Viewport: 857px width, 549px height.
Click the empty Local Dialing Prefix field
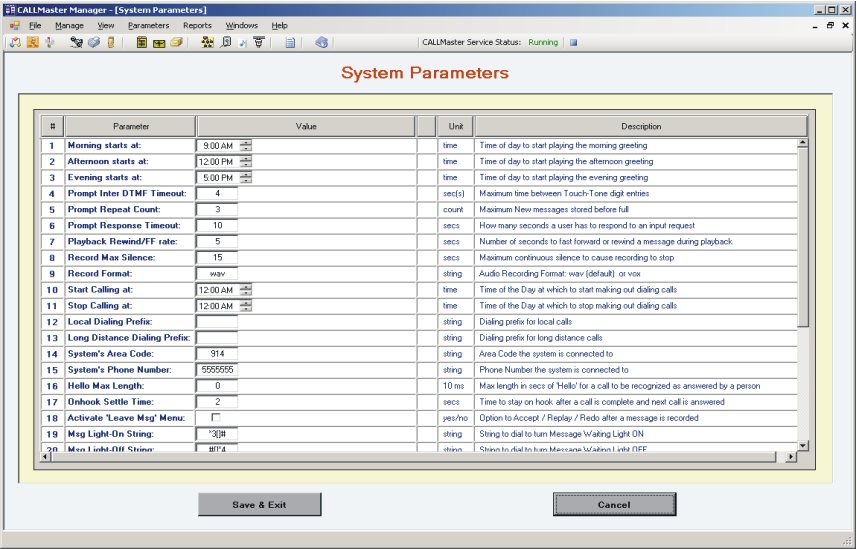[217, 322]
